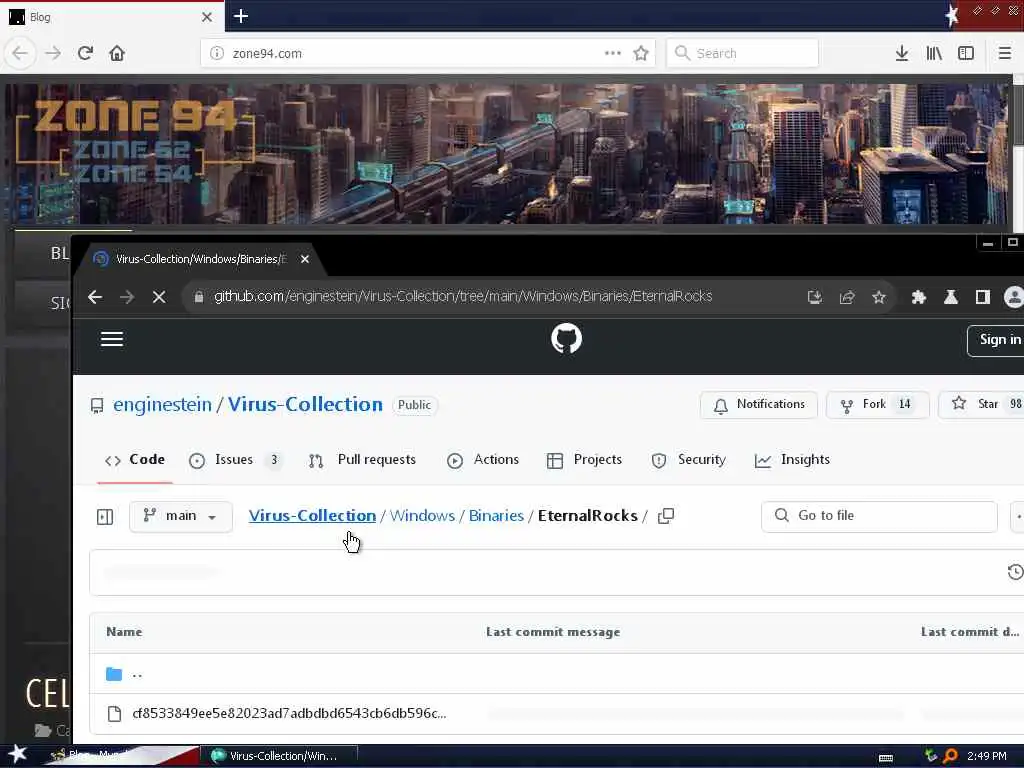
Task: Open Chrome profile avatar icon
Action: tap(1014, 297)
